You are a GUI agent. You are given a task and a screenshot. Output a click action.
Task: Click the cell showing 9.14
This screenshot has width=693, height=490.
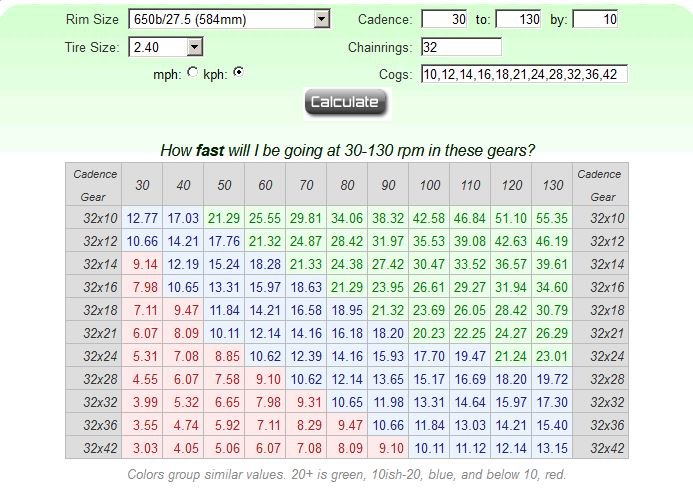pos(142,264)
